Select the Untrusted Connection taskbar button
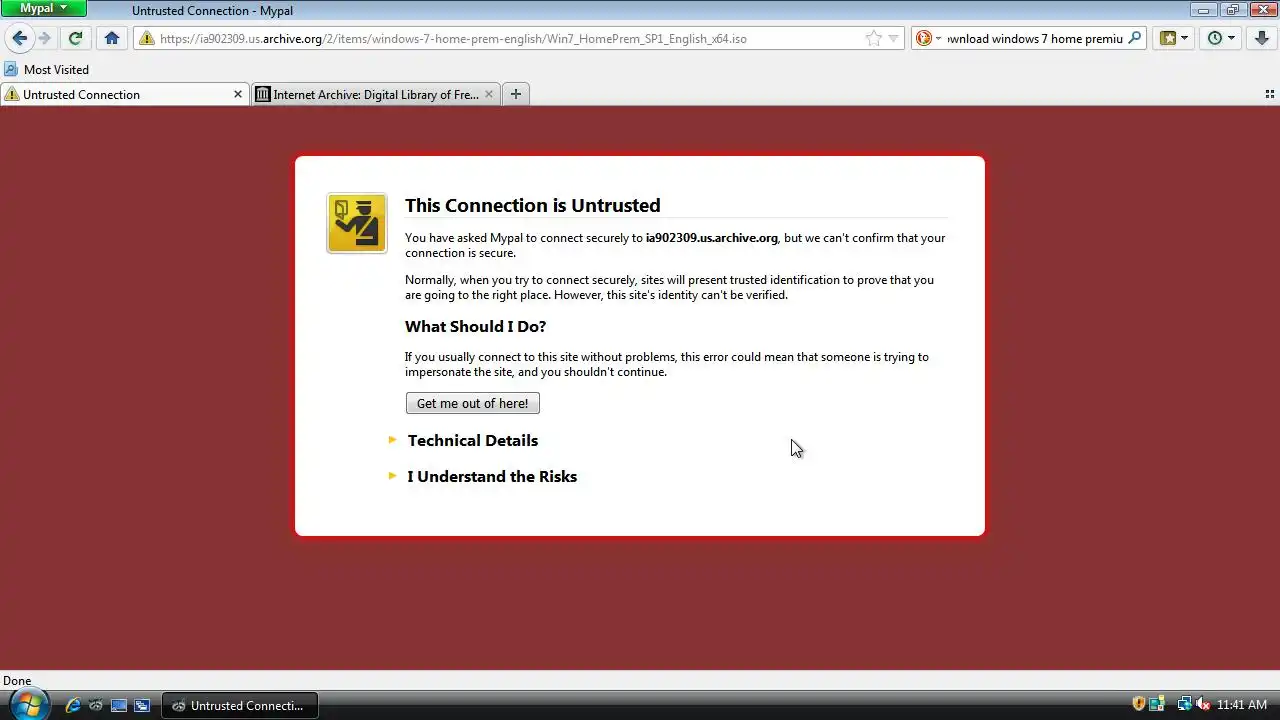 (x=239, y=705)
